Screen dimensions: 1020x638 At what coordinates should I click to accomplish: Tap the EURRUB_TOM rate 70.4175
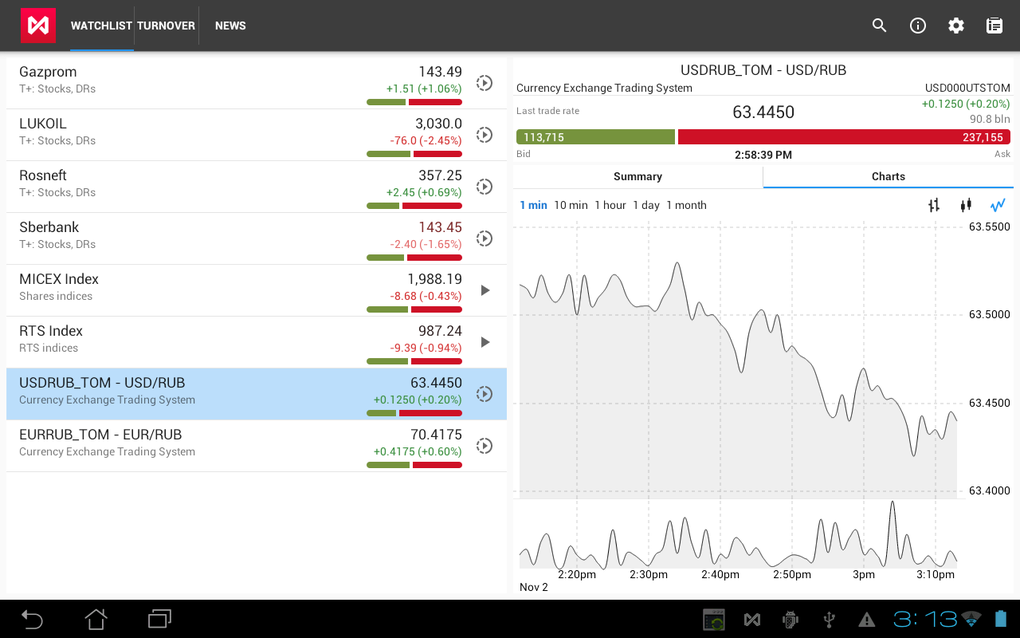click(436, 434)
